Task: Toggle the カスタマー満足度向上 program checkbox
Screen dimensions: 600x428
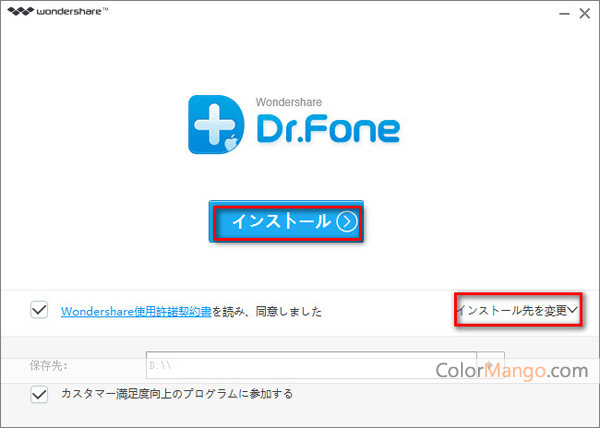Action: (39, 395)
